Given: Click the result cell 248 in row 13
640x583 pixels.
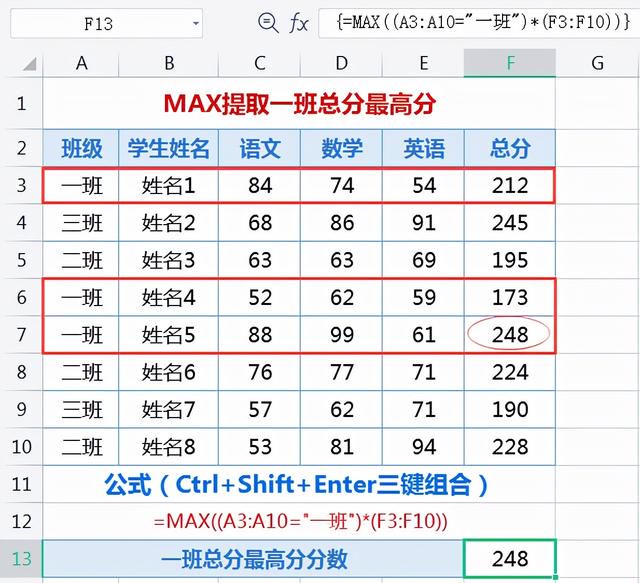Looking at the screenshot, I should click(x=510, y=559).
